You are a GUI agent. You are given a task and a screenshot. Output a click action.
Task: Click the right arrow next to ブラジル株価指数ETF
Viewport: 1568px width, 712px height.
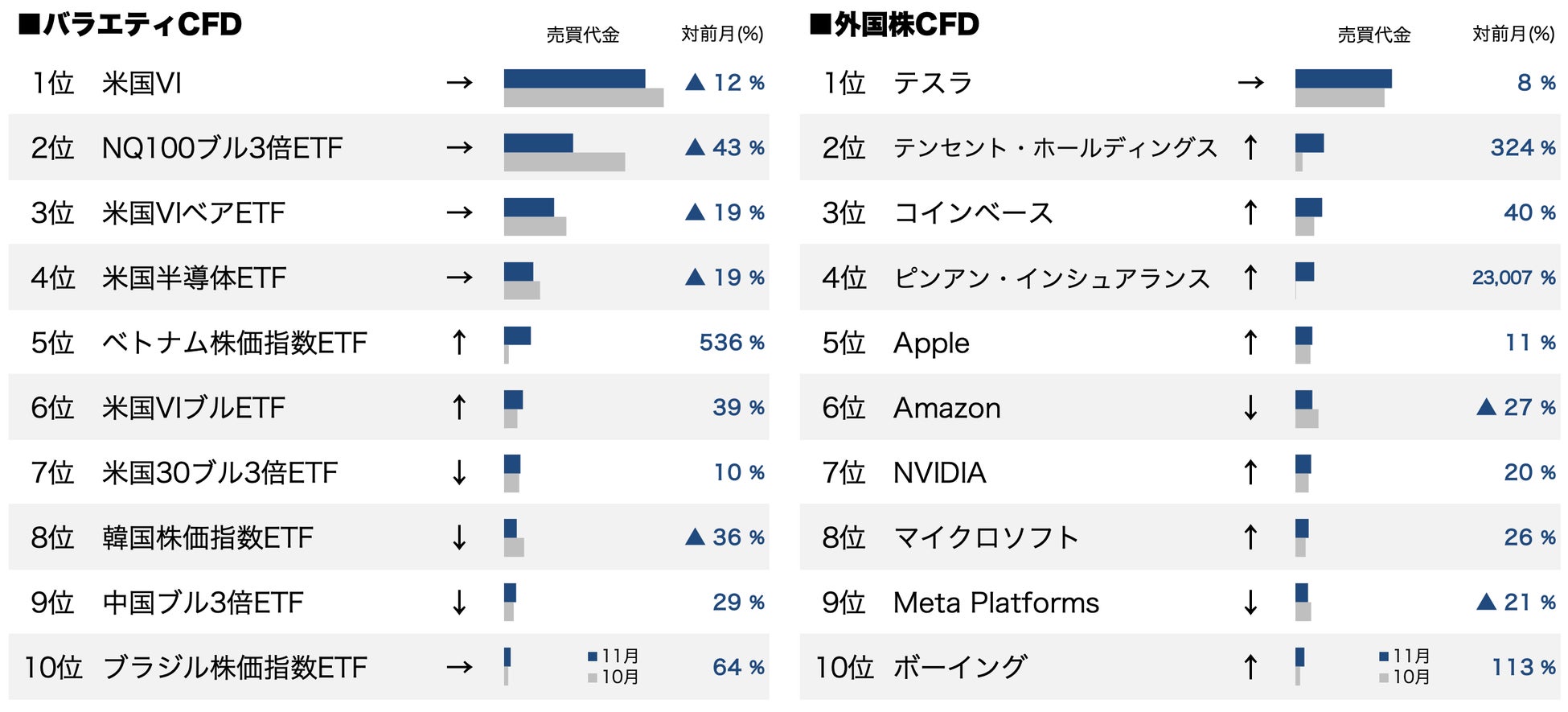pyautogui.click(x=459, y=667)
